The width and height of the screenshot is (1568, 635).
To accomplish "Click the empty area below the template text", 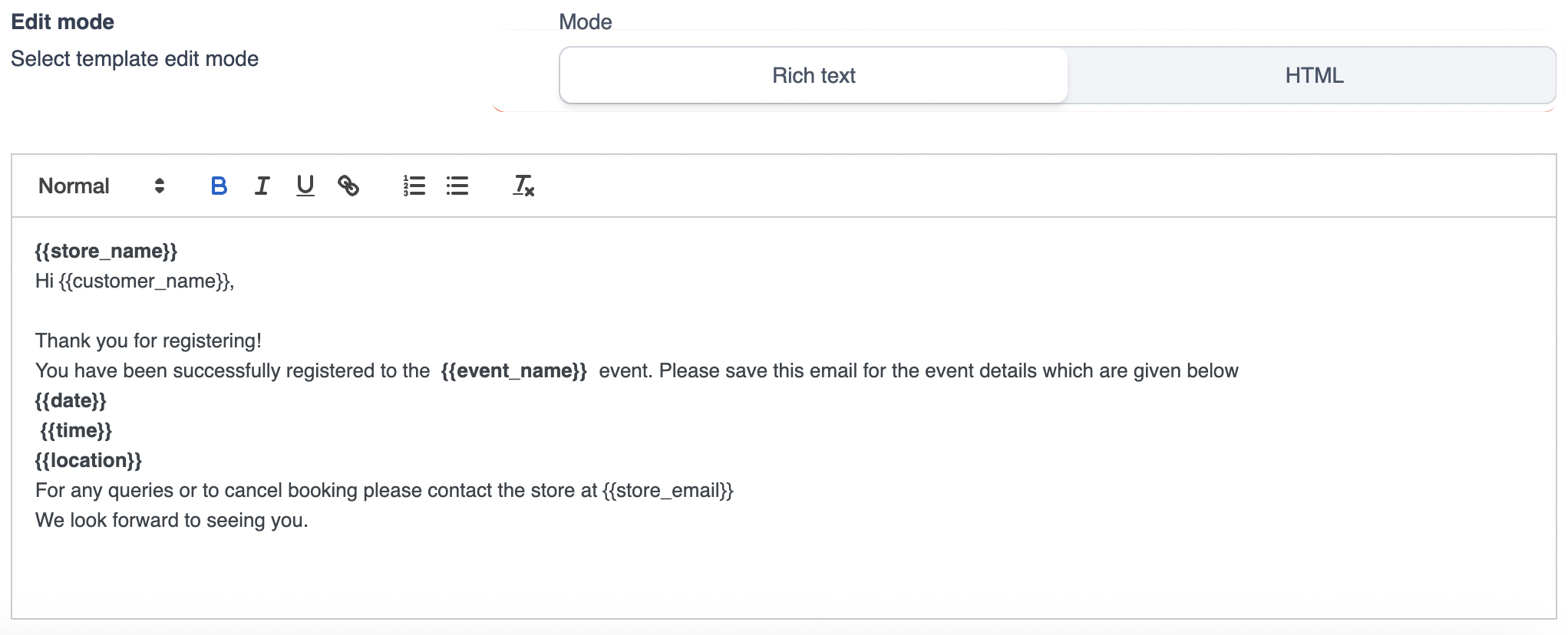I will coord(767,575).
